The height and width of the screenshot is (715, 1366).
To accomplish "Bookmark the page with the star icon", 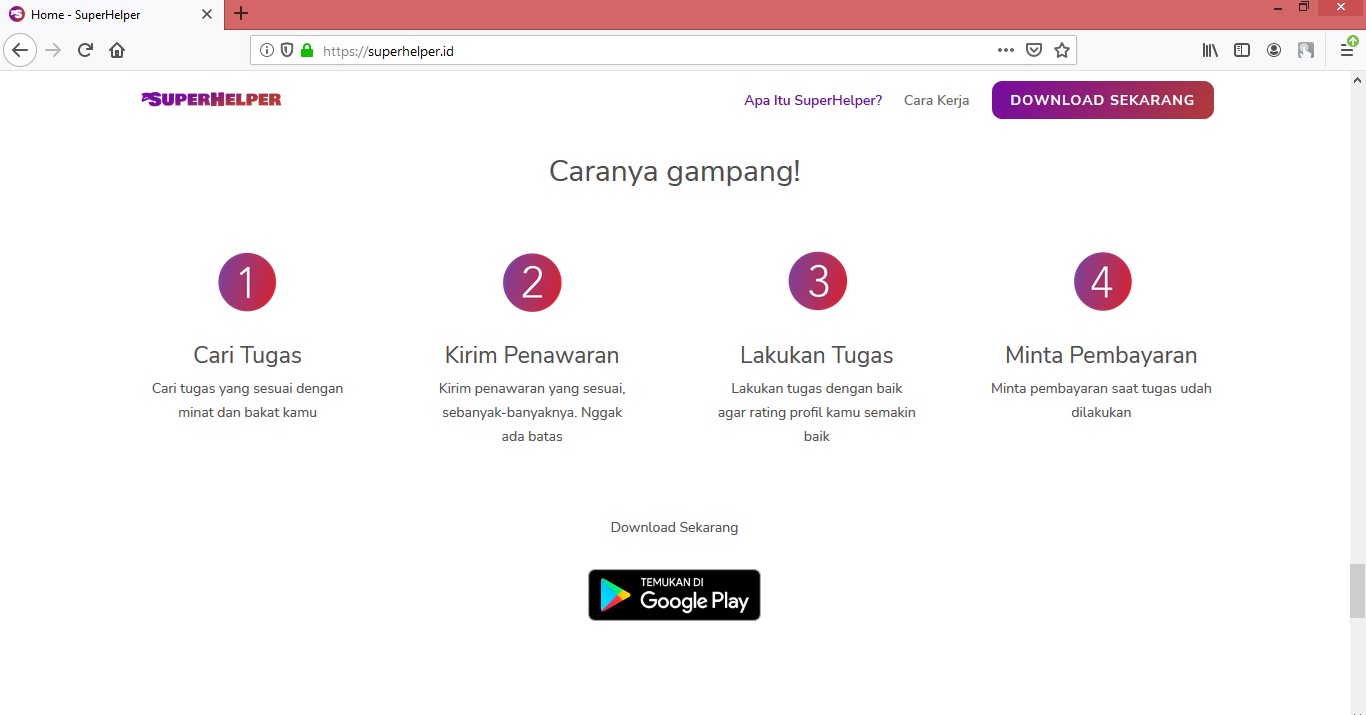I will (x=1061, y=50).
